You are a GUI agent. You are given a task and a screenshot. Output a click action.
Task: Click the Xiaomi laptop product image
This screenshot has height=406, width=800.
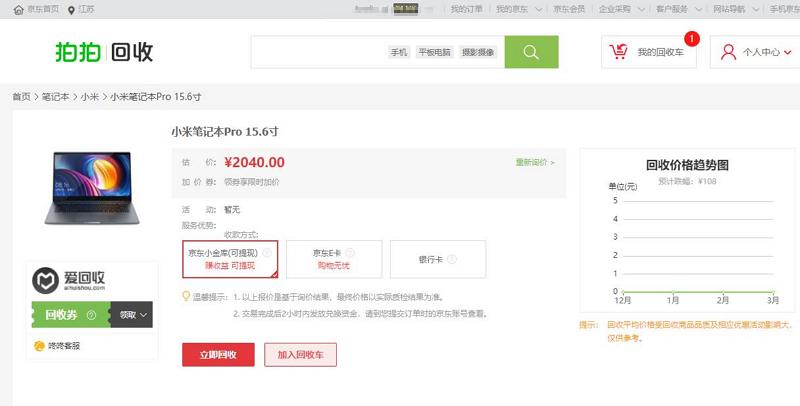92,188
